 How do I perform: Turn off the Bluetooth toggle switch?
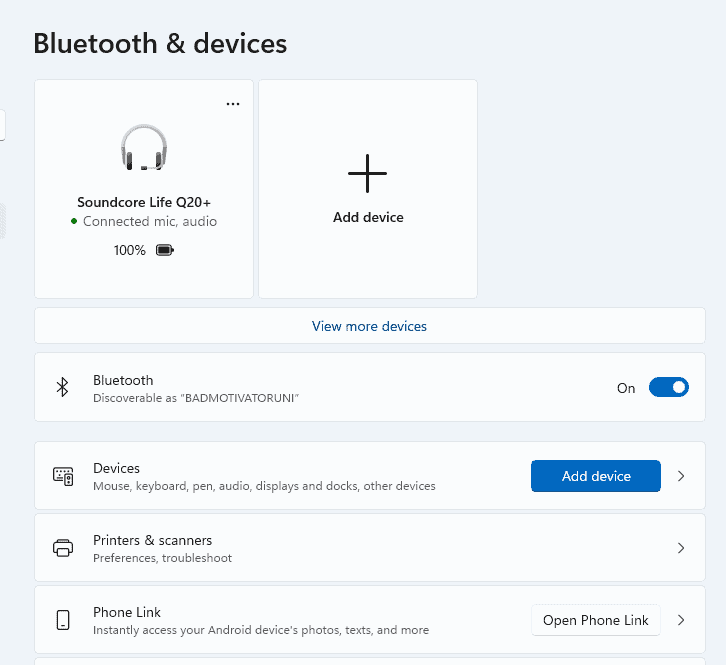point(669,388)
